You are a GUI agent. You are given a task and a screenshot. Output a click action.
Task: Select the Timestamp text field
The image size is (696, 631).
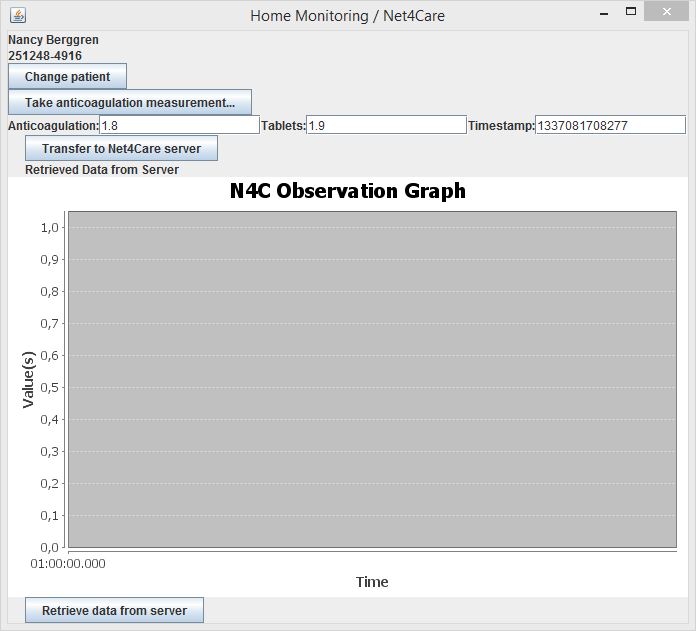pos(610,125)
